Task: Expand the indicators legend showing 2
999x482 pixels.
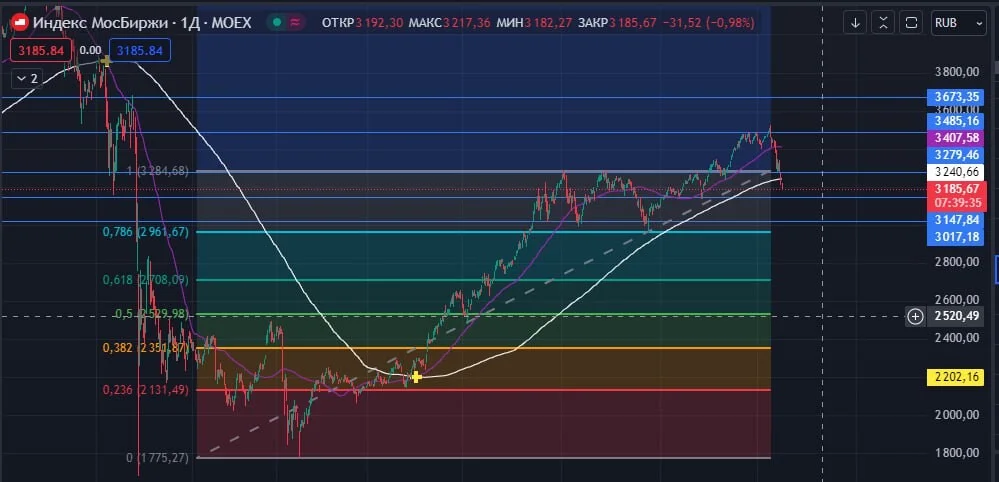Action: [x=28, y=78]
